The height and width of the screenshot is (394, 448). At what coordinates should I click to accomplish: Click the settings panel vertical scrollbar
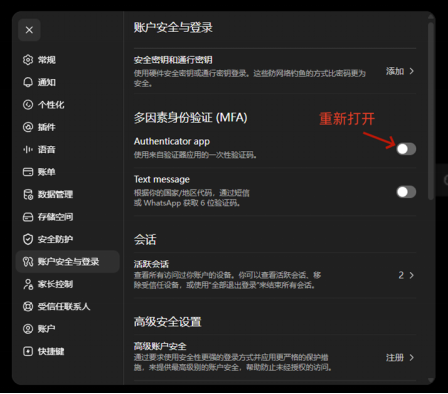click(431, 111)
